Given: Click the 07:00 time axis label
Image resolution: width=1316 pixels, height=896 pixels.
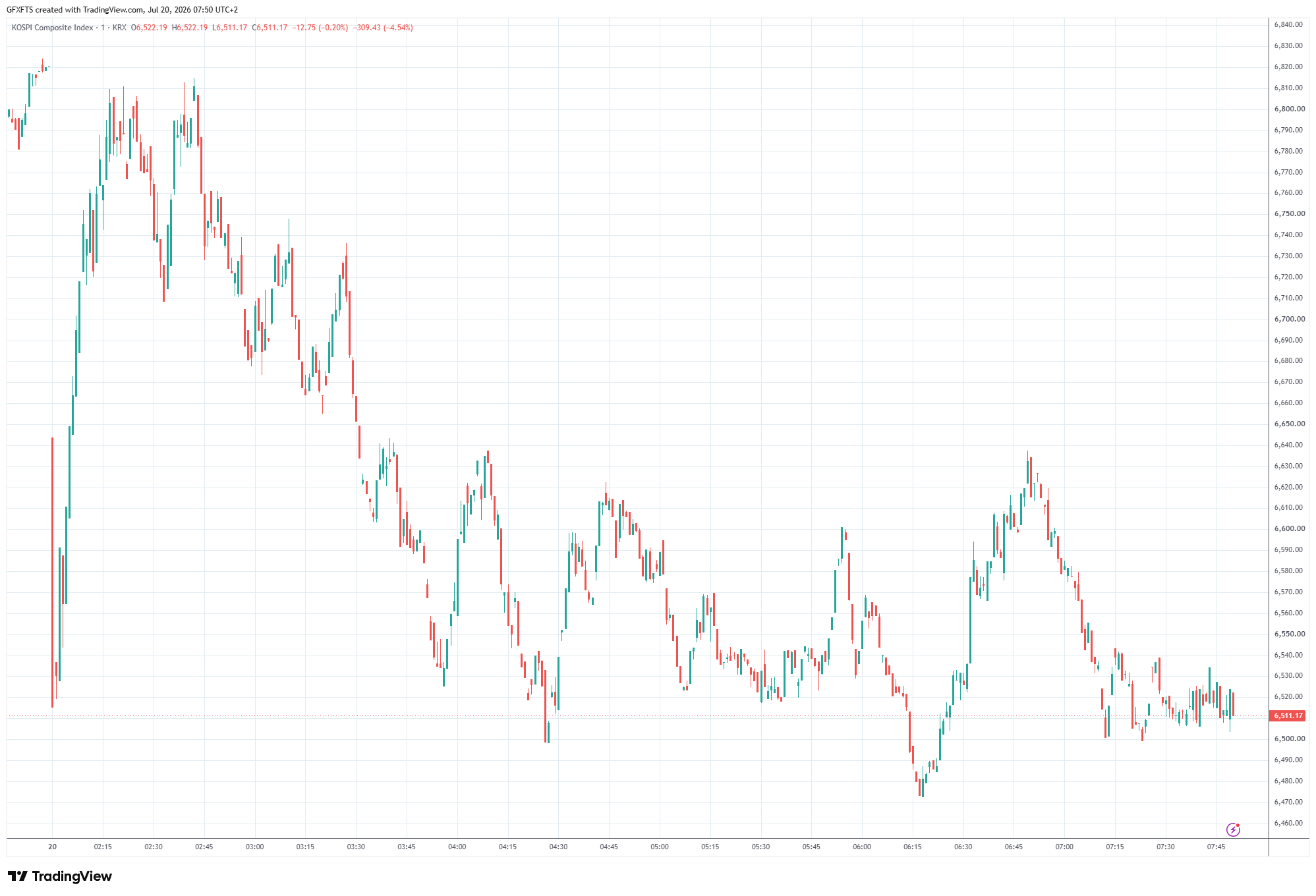Looking at the screenshot, I should (1064, 847).
